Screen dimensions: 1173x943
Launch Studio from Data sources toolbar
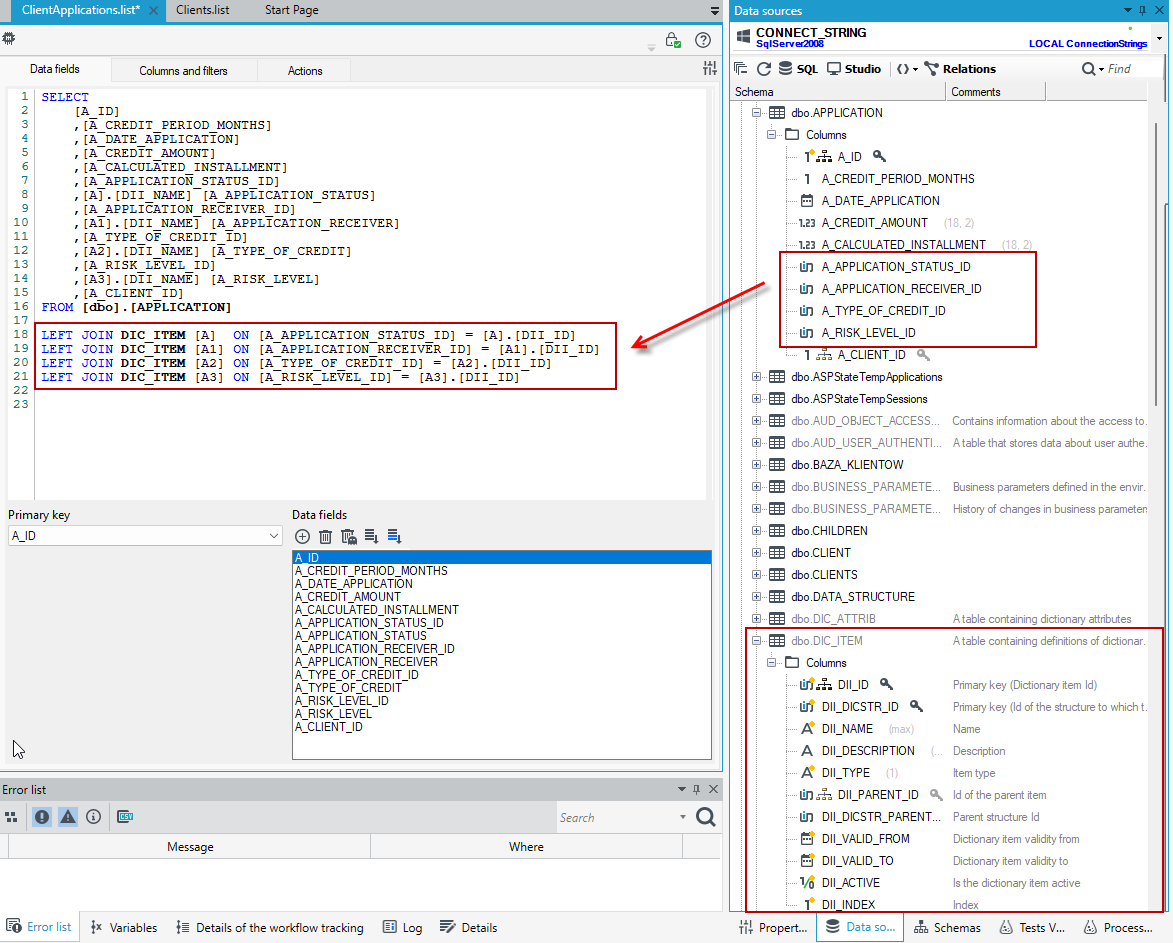pyautogui.click(x=854, y=69)
